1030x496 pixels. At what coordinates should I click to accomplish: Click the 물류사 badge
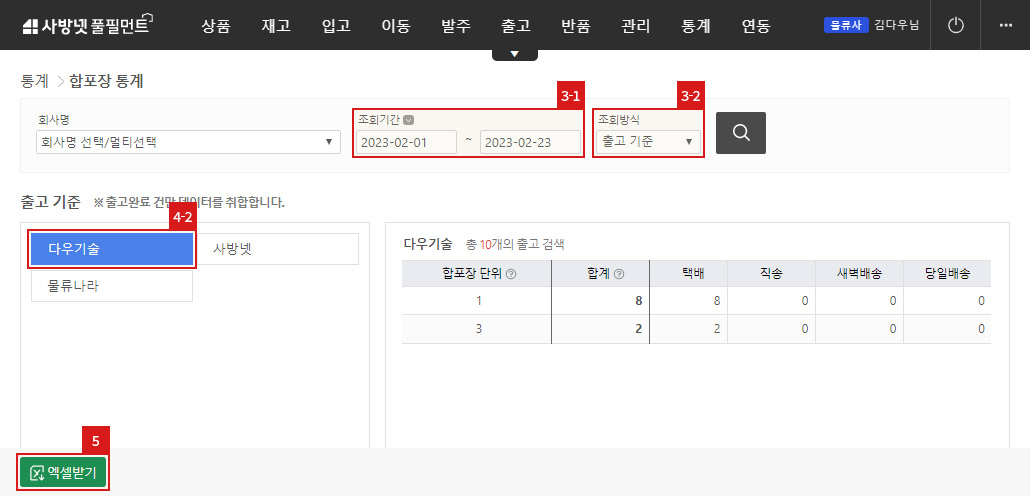846,26
